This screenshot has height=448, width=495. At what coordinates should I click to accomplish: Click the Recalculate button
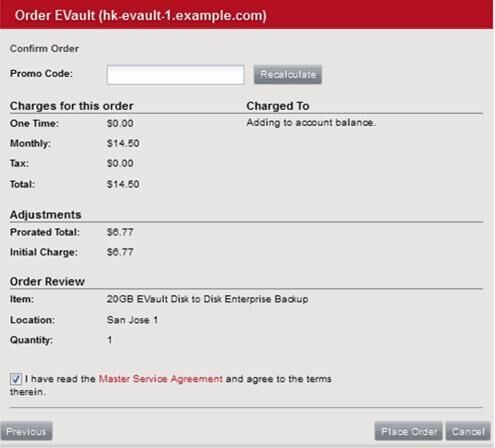tap(288, 74)
